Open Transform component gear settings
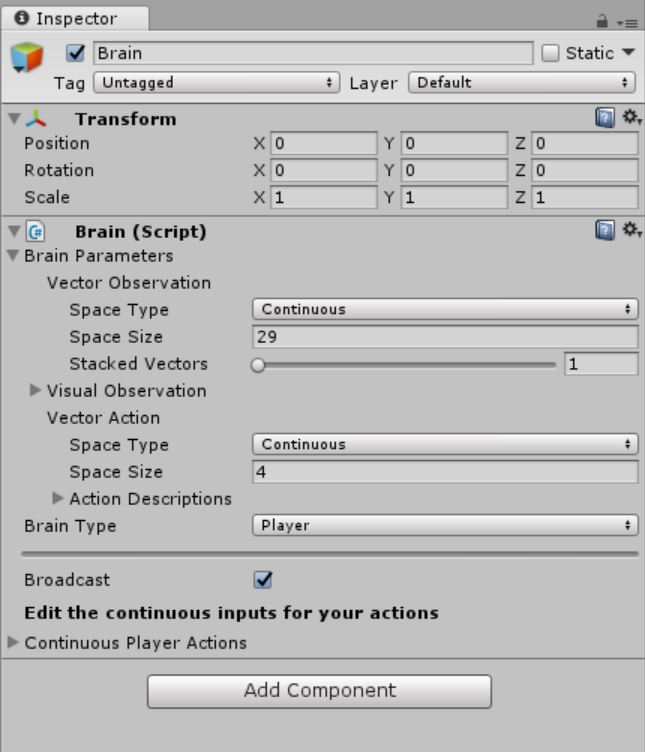This screenshot has height=752, width=645. tap(632, 117)
